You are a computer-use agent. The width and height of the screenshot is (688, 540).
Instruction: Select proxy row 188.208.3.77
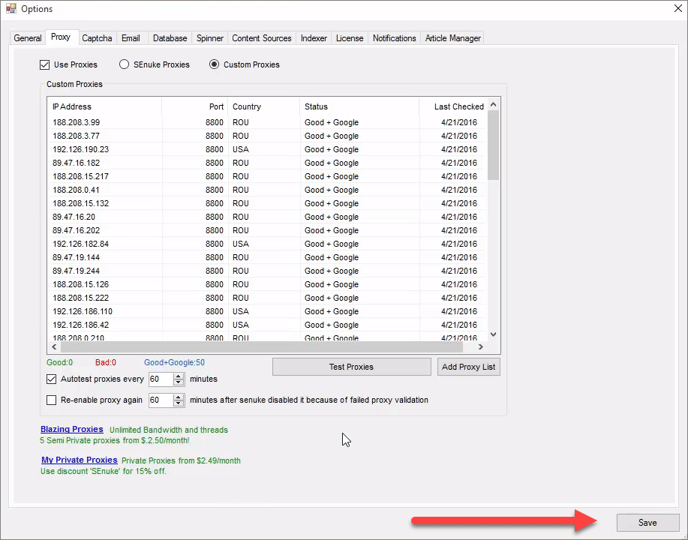pyautogui.click(x=268, y=136)
